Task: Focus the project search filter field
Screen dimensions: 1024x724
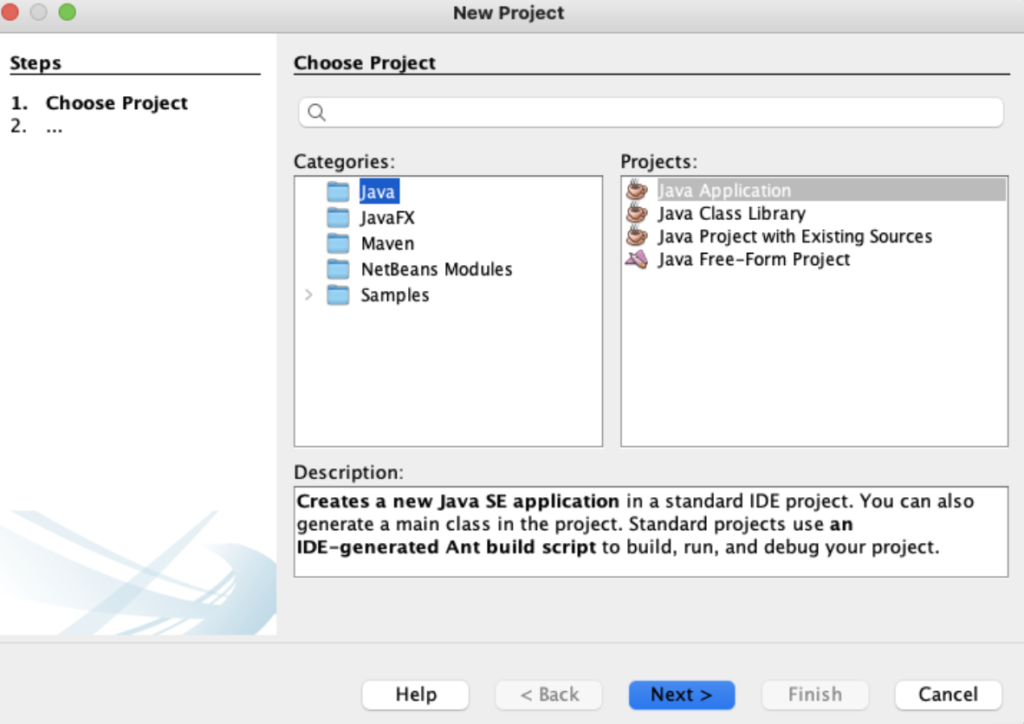Action: point(660,112)
